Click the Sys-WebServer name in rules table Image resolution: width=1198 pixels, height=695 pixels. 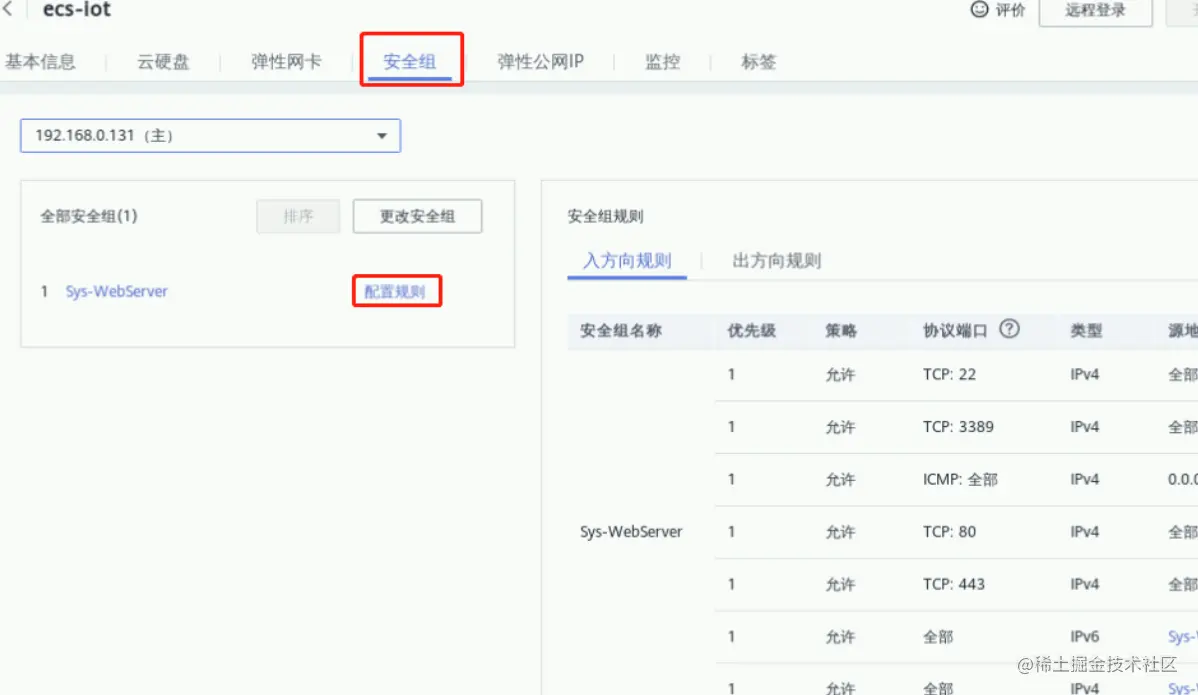(630, 532)
